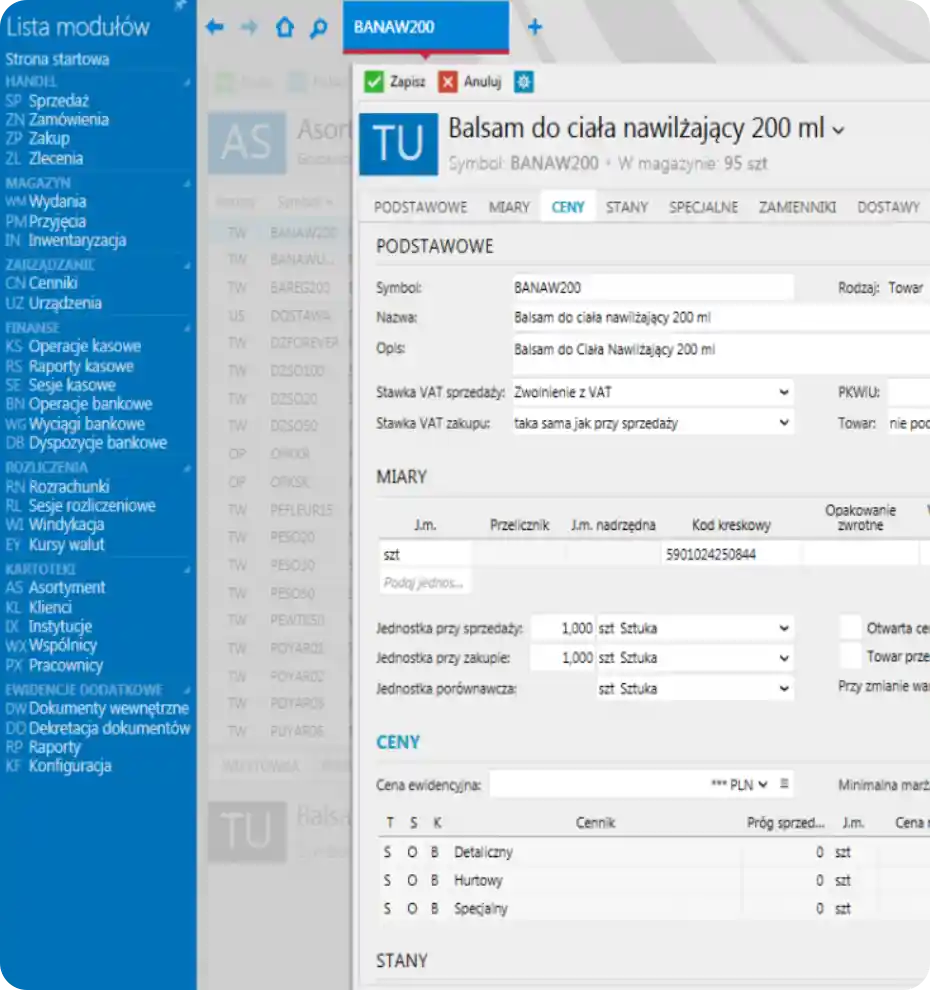The image size is (930, 990).
Task: Go to home via house icon
Action: pos(285,27)
